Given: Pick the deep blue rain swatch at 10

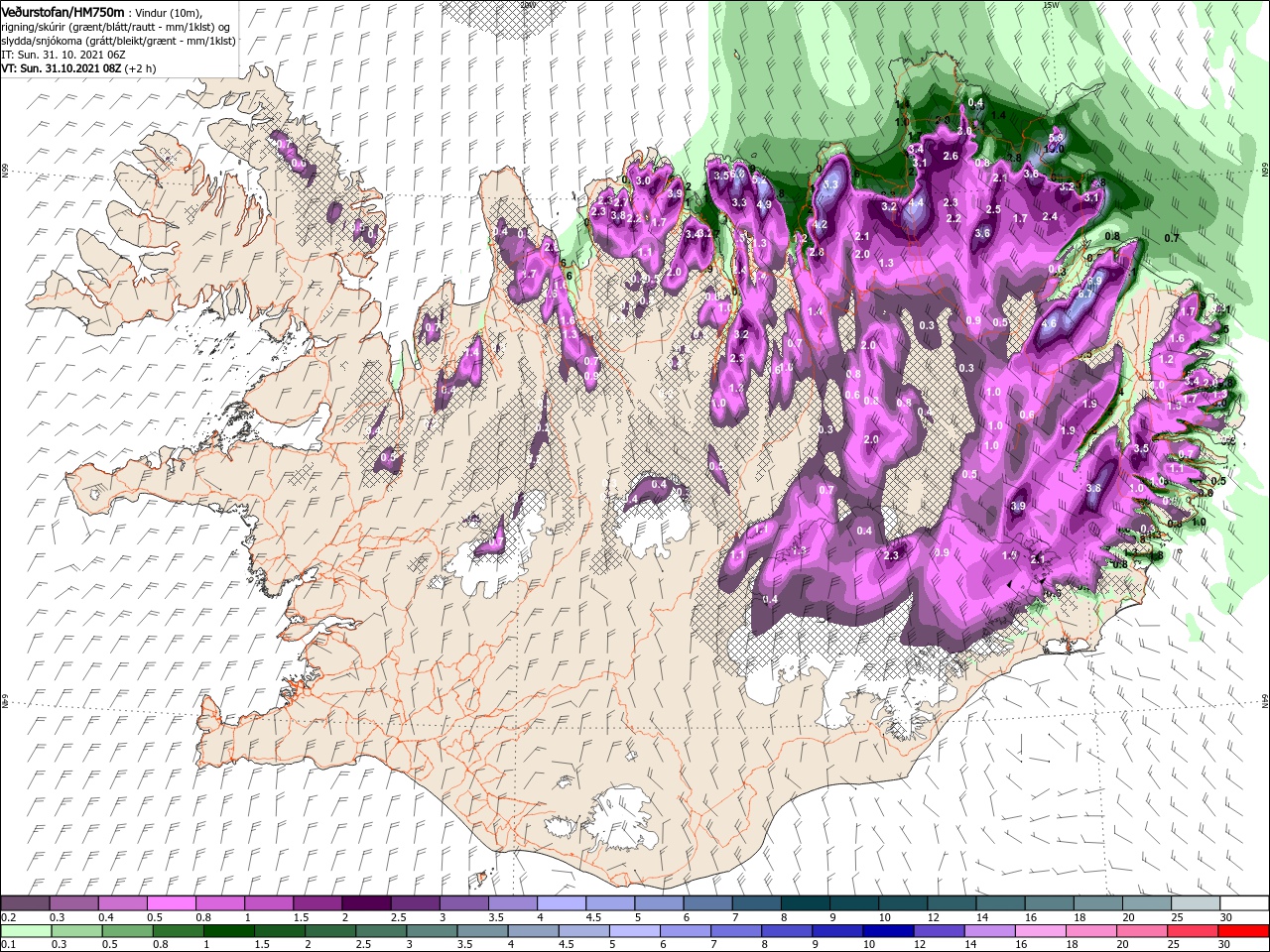Looking at the screenshot, I should pos(888,931).
